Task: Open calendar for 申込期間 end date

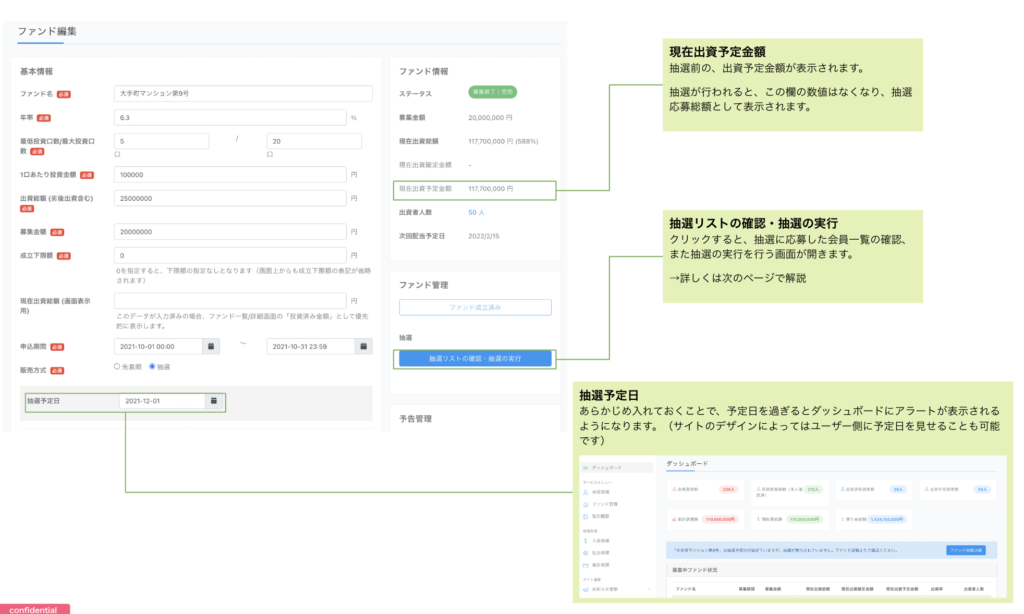Action: pos(364,346)
